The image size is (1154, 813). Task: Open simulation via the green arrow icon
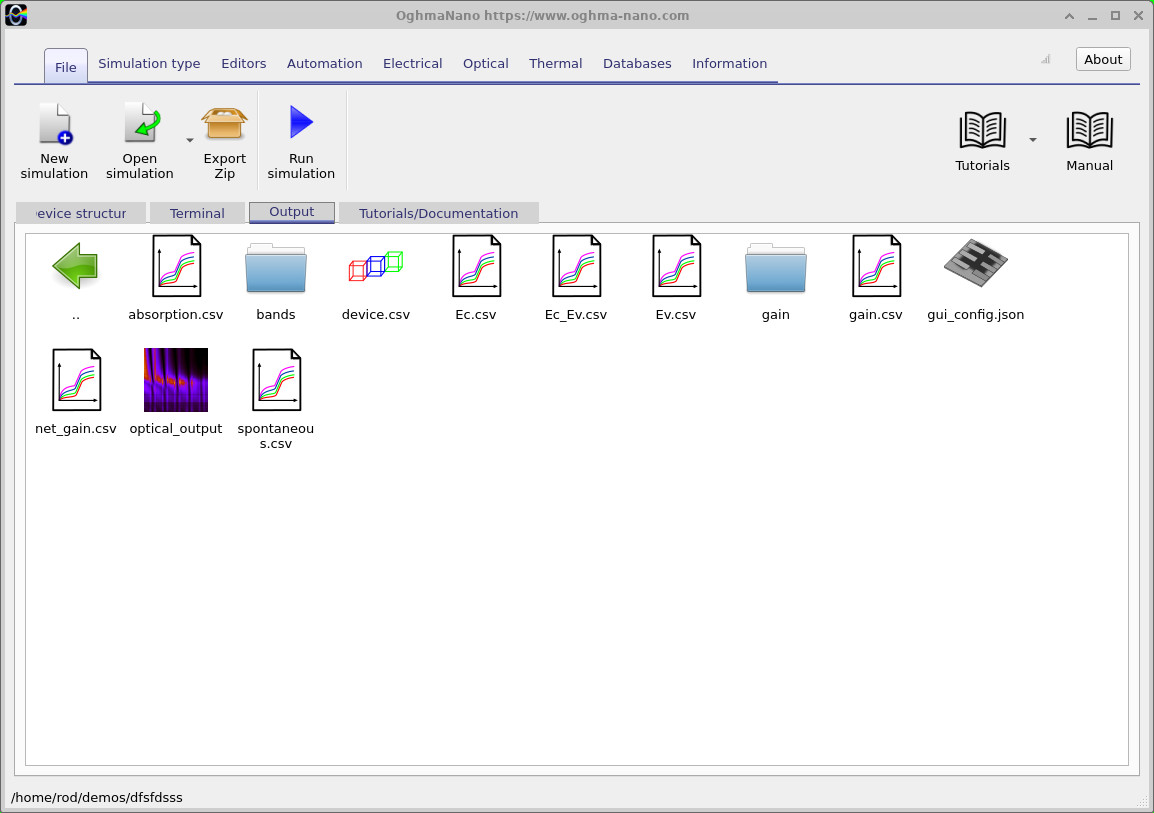[x=141, y=123]
